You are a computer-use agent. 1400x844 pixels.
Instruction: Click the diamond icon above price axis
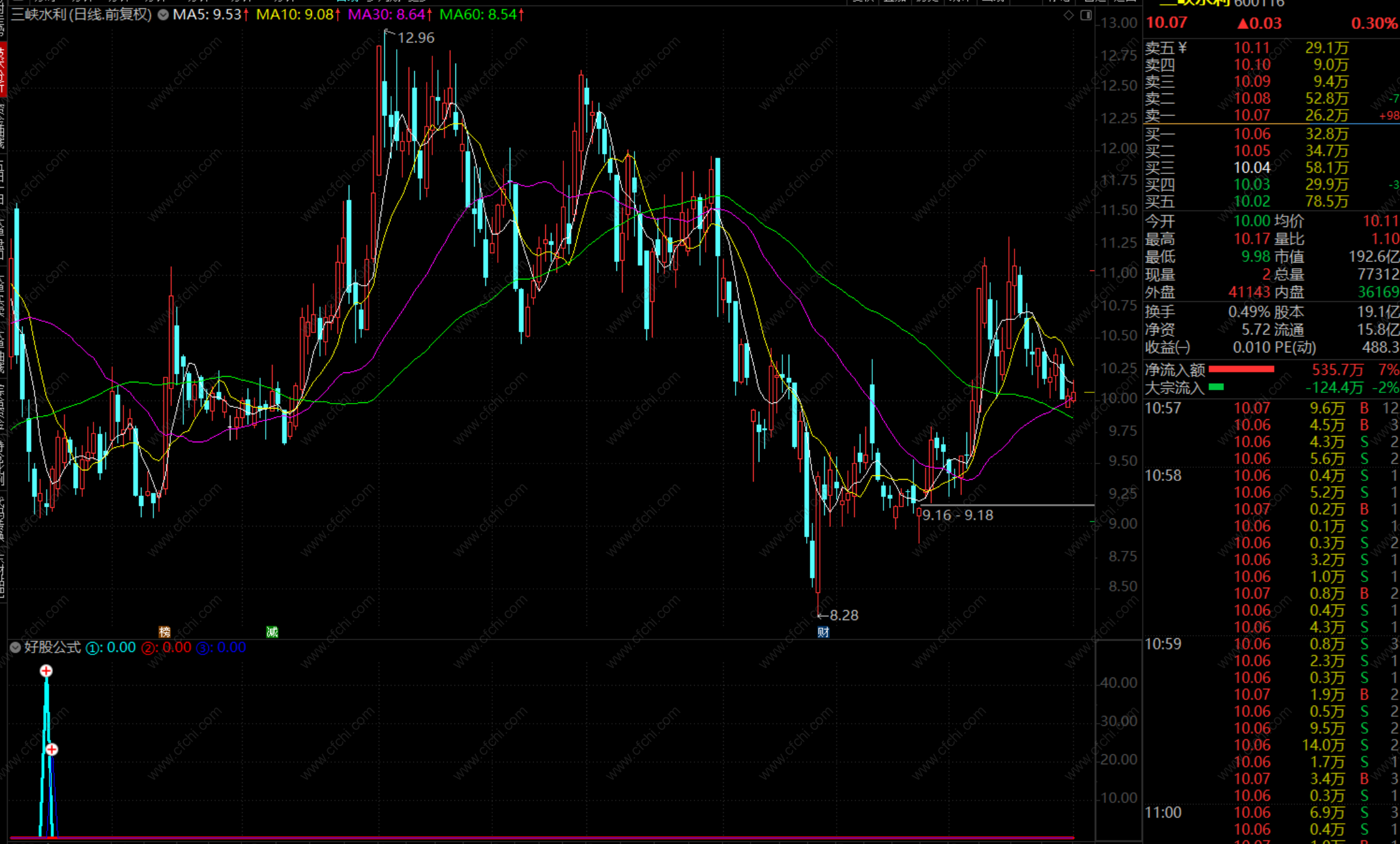pos(1069,15)
